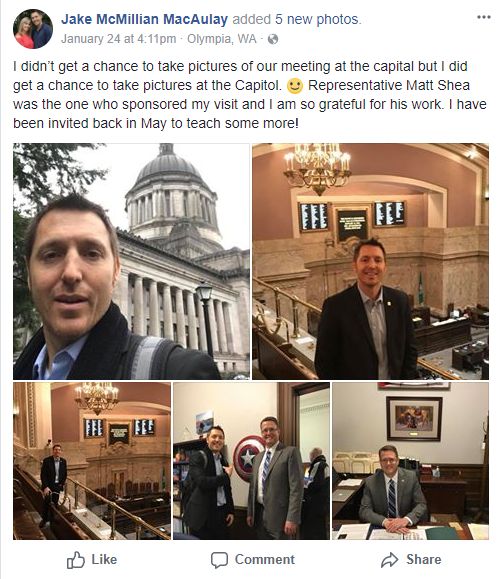This screenshot has height=579, width=501.
Task: Open Jake McMillian MacAulay profile link
Action: click(144, 19)
